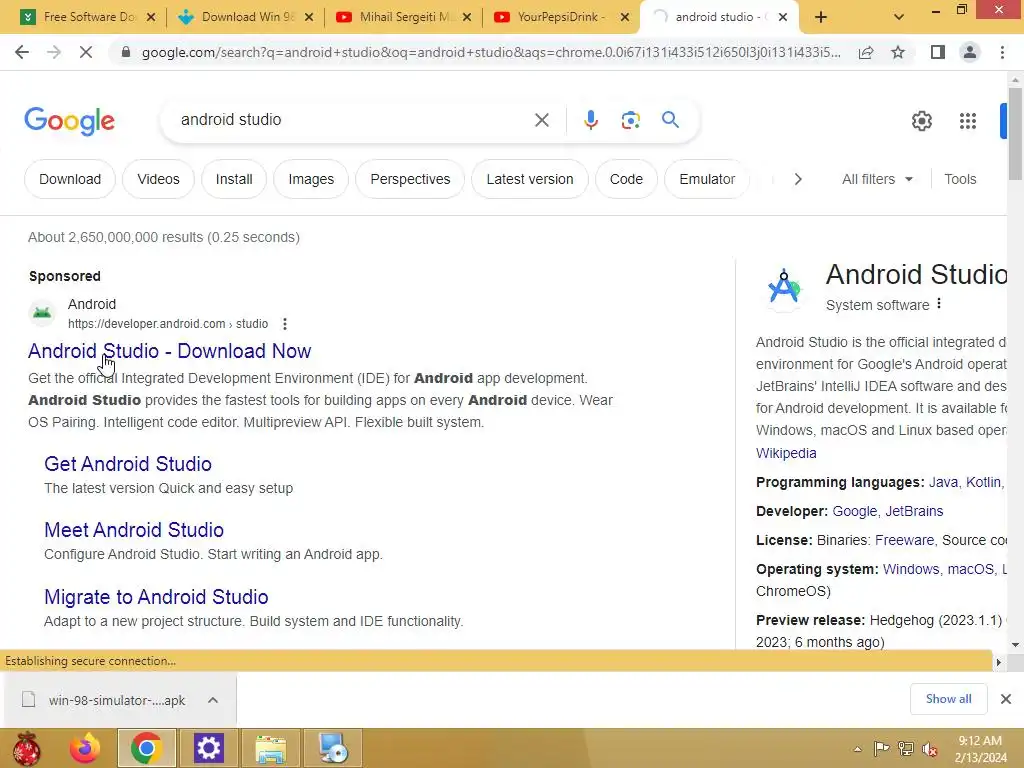Open the Meet Android Studio sitelink
The image size is (1024, 768).
(134, 530)
